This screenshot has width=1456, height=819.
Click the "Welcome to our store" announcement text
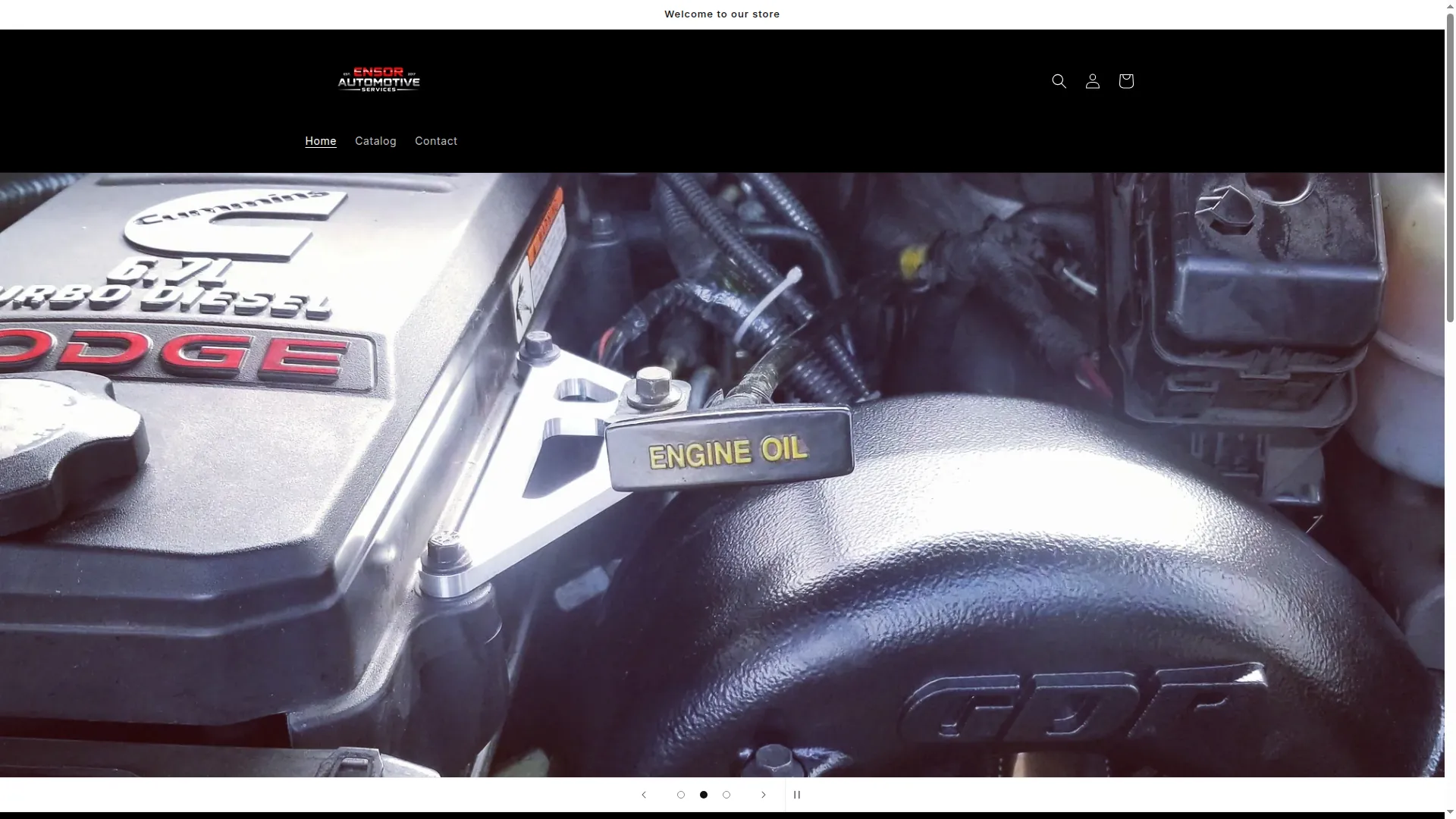[x=722, y=14]
